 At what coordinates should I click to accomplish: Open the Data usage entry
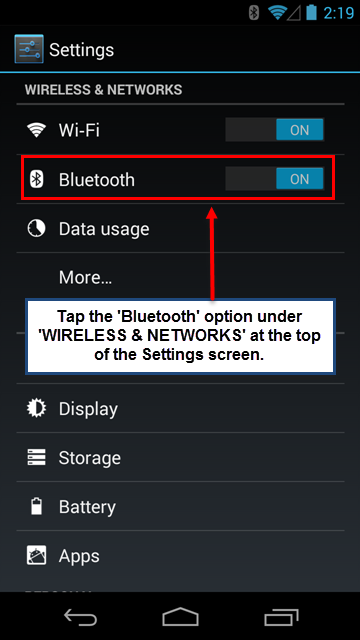coord(180,228)
